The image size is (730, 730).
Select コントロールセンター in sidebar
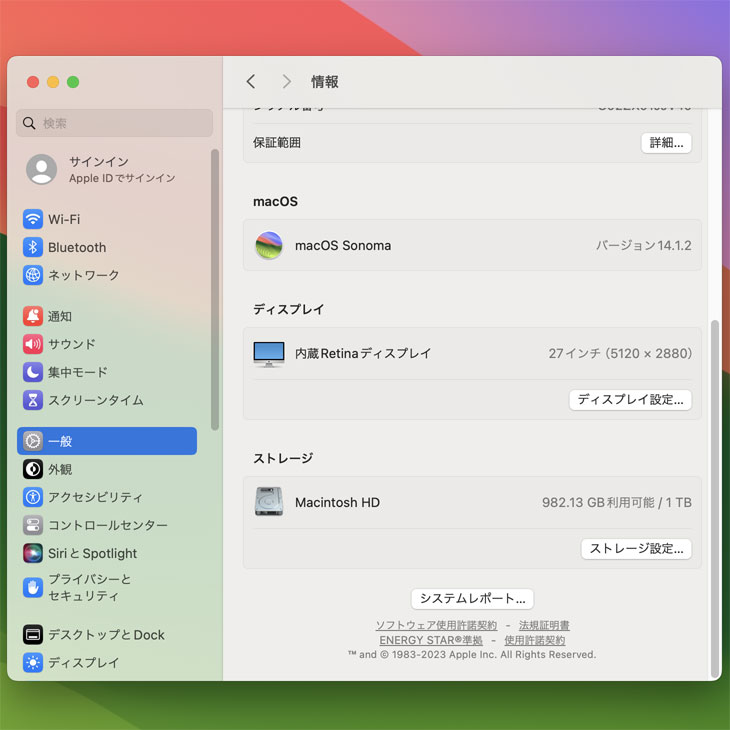[x=107, y=525]
